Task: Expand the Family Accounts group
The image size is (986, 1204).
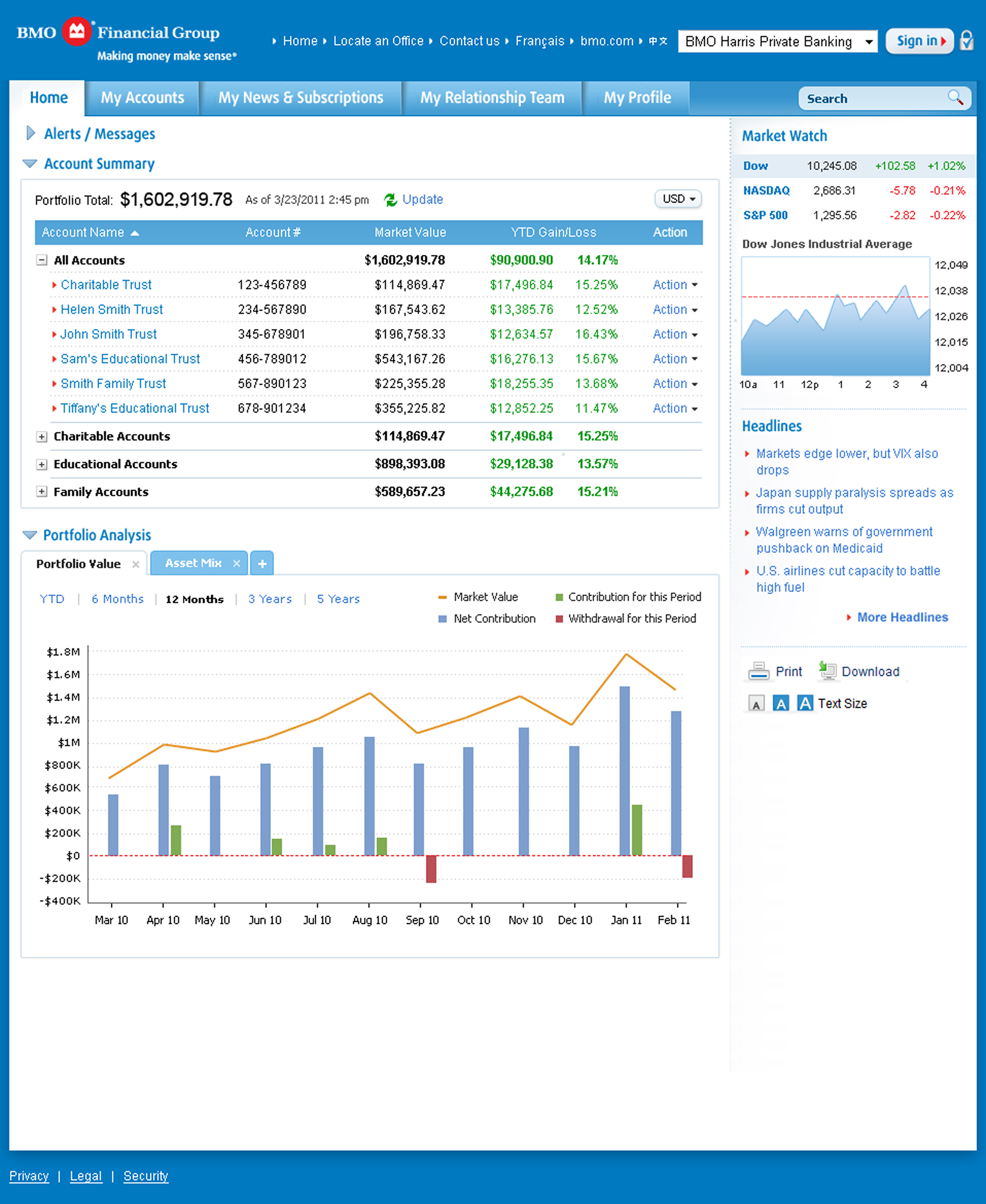Action: point(42,492)
